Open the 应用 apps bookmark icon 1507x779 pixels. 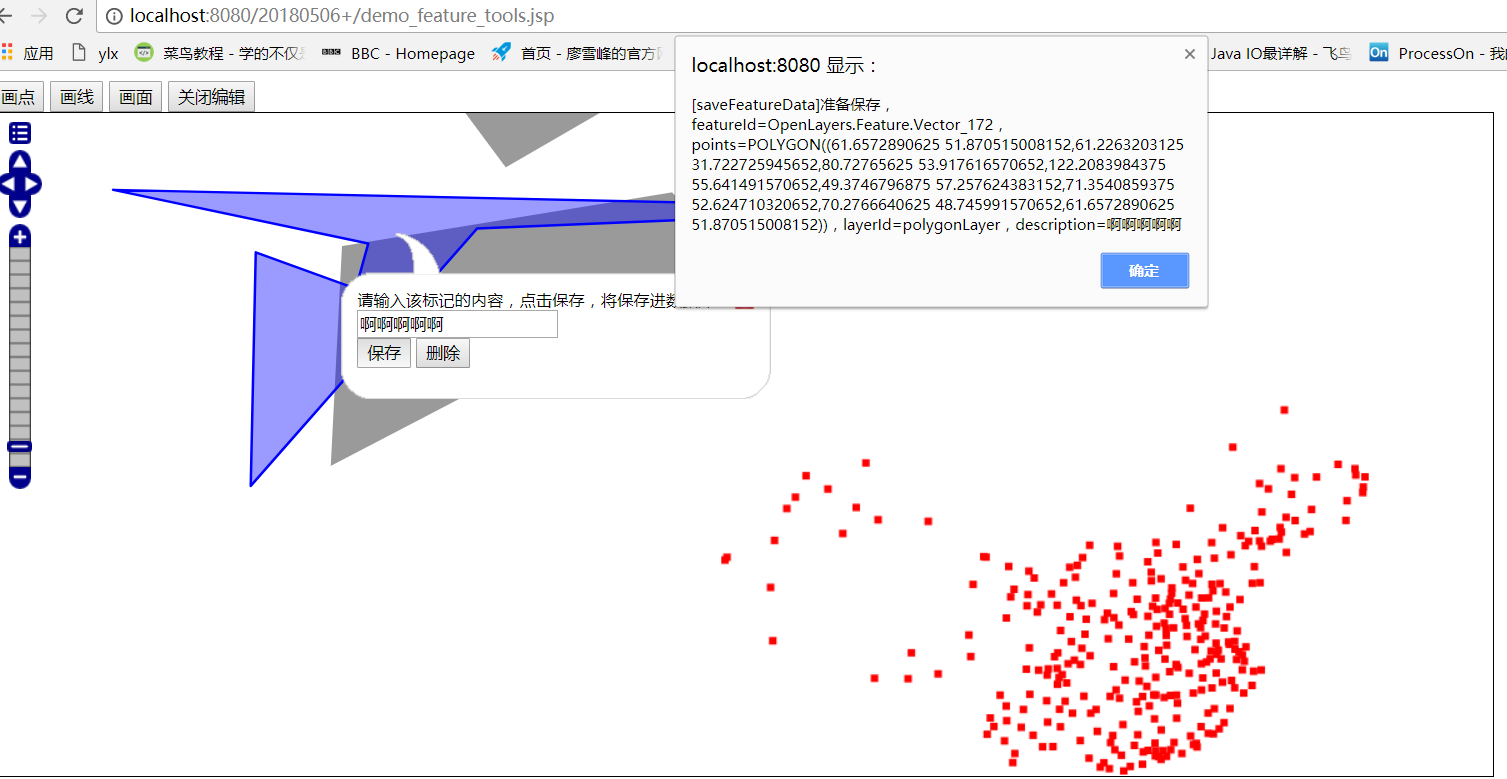(8, 53)
